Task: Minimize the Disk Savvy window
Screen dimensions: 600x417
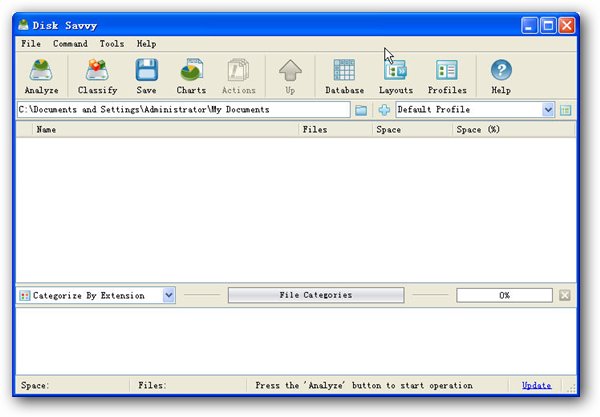Action: click(529, 26)
